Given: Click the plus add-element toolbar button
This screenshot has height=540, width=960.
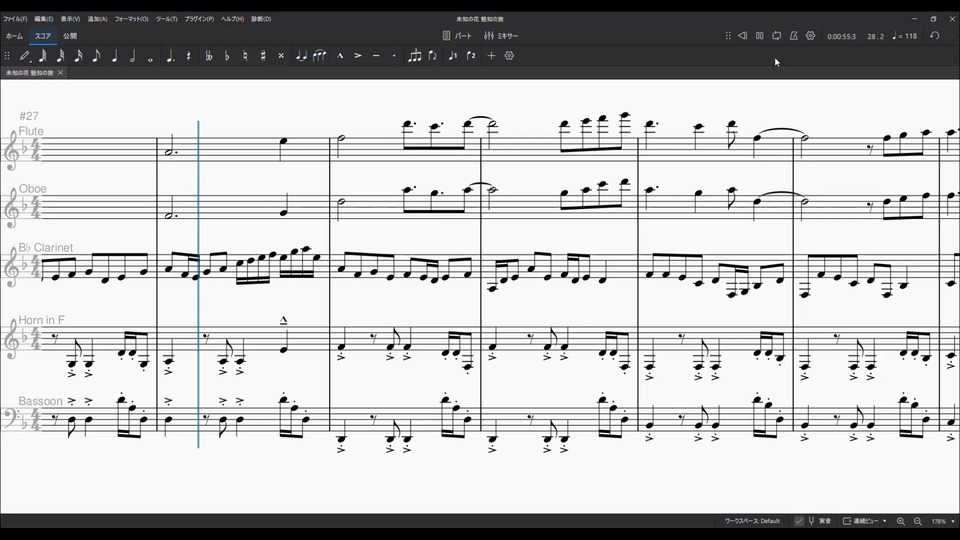Looking at the screenshot, I should click(x=491, y=56).
